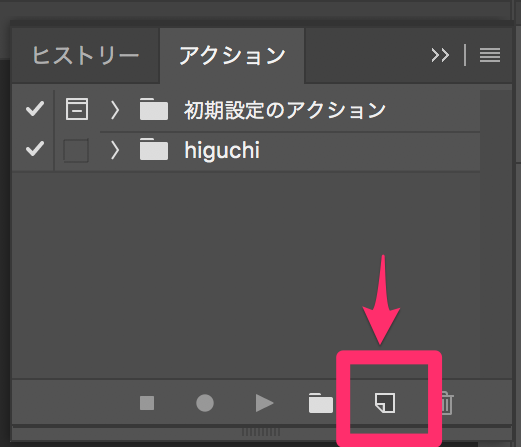Click panel bottom resize grip handle

pyautogui.click(x=261, y=432)
